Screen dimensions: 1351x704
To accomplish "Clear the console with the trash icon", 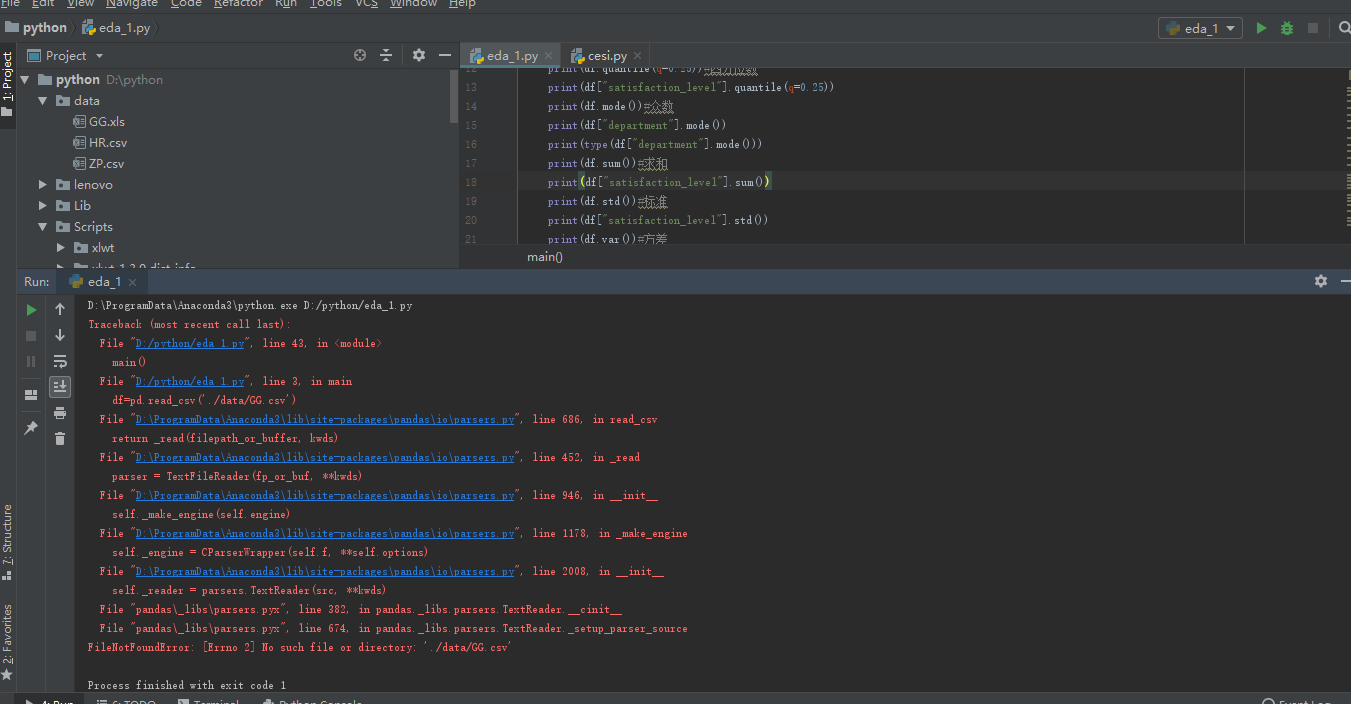I will click(60, 438).
